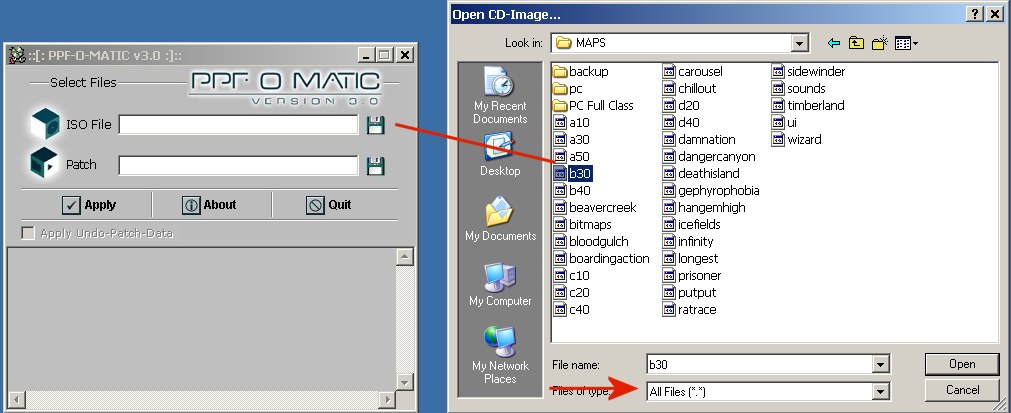Screen dimensions: 1011x413
Task: Focus the Patch path field
Action: click(239, 166)
